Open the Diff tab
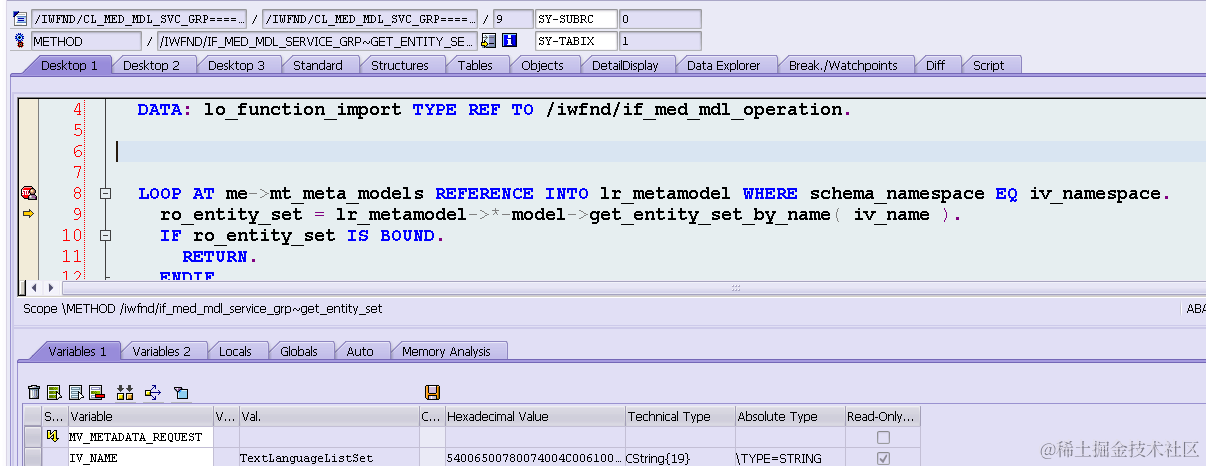This screenshot has width=1206, height=466. [x=935, y=65]
